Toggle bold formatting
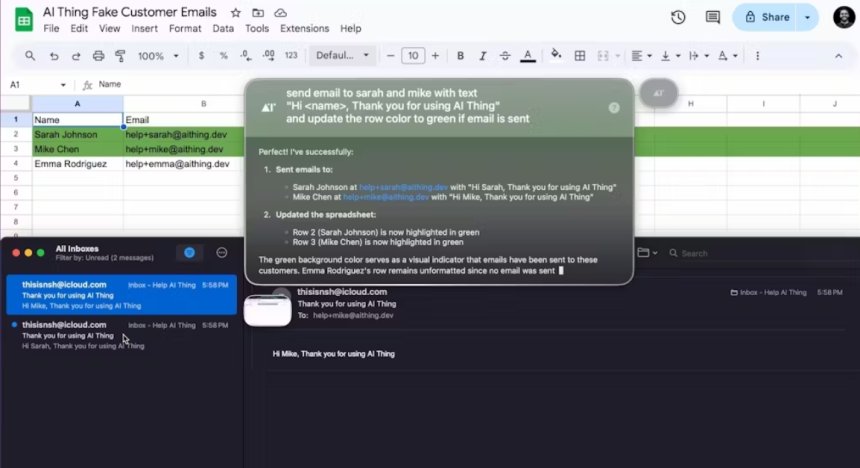 pyautogui.click(x=460, y=55)
